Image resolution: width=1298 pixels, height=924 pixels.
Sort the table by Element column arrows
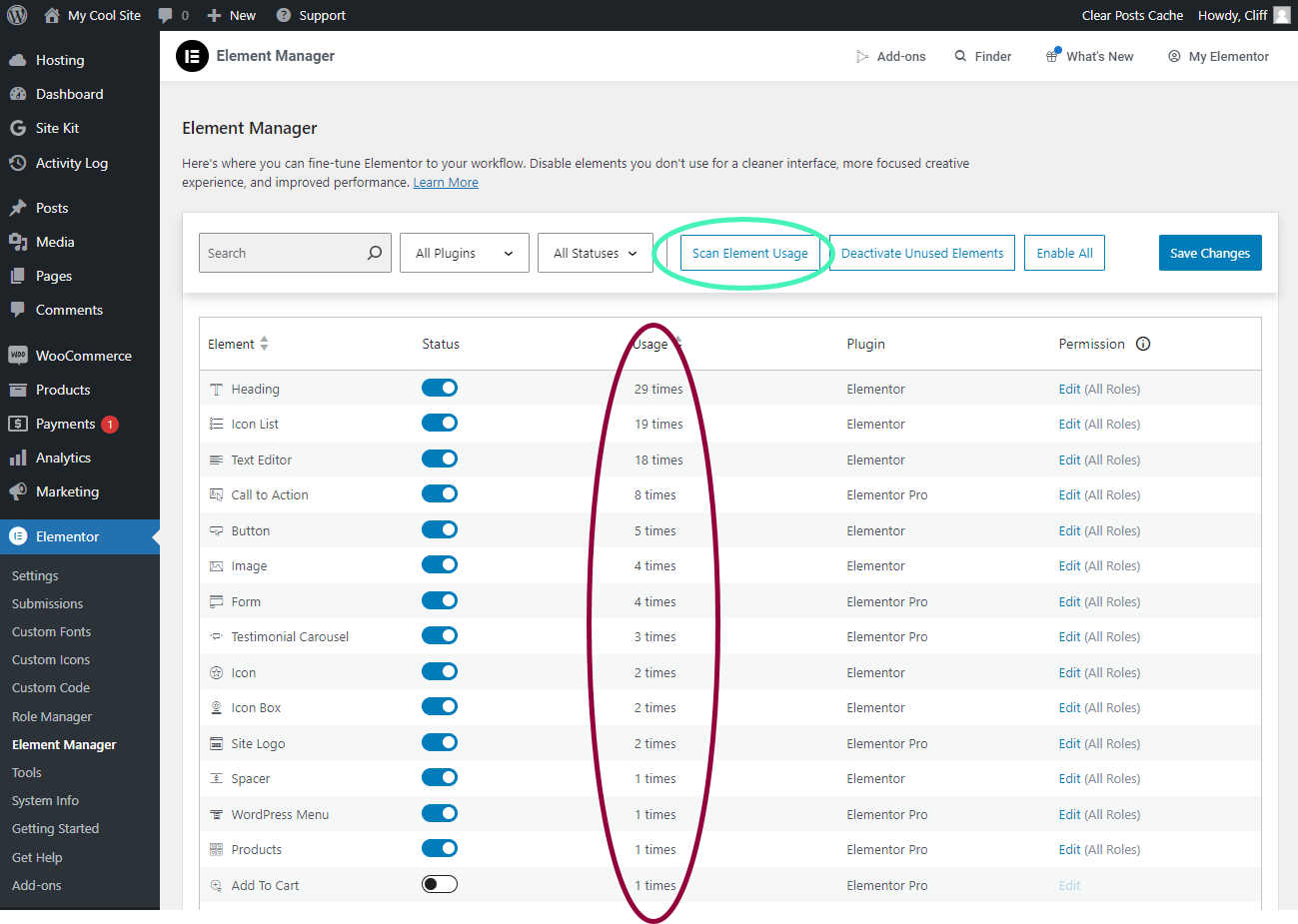264,344
